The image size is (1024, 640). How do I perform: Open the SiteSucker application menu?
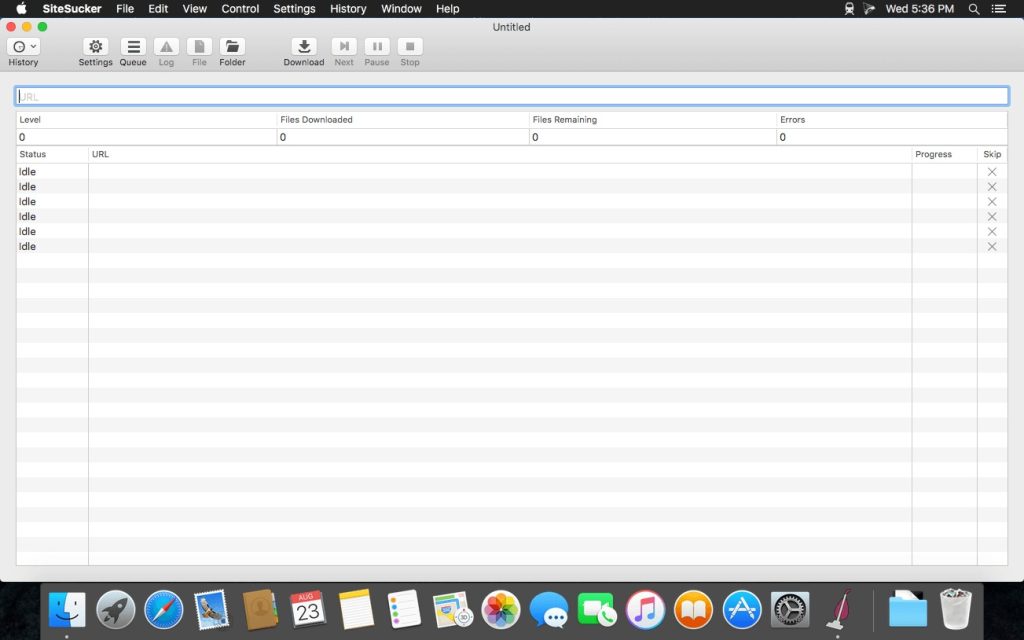pyautogui.click(x=72, y=9)
